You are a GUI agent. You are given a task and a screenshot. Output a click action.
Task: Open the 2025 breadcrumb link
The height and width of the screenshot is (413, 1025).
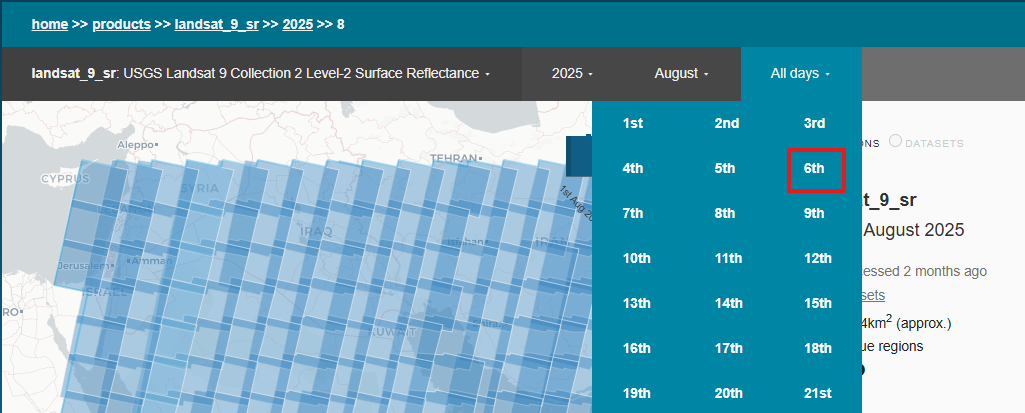tap(297, 25)
